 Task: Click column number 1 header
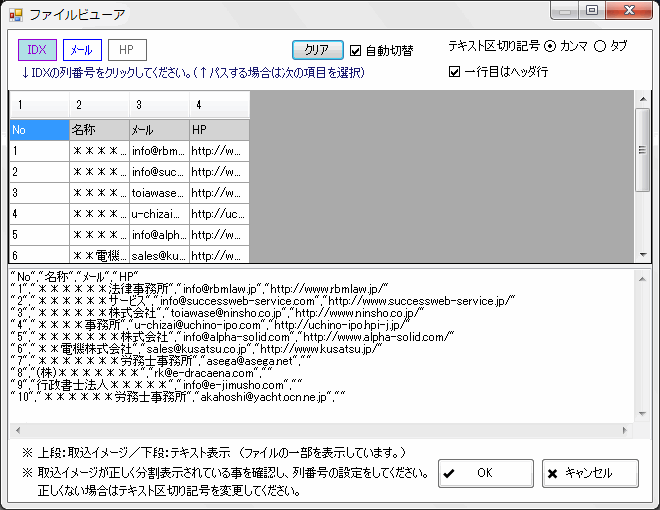tap(39, 104)
